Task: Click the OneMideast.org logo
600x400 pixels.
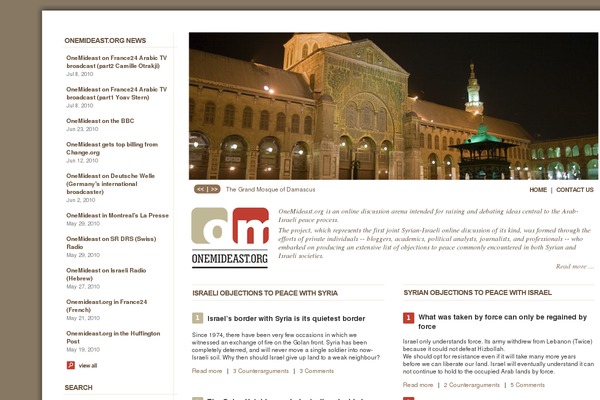Action: click(x=230, y=237)
